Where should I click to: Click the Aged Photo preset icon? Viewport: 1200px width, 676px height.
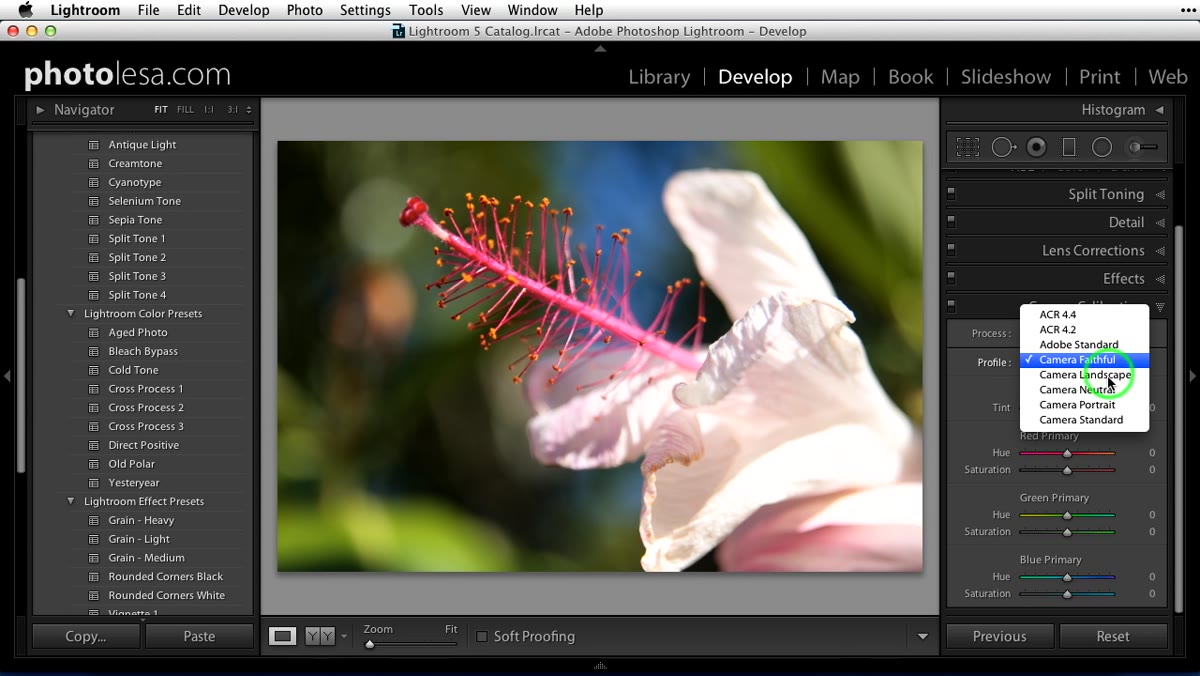(x=94, y=333)
